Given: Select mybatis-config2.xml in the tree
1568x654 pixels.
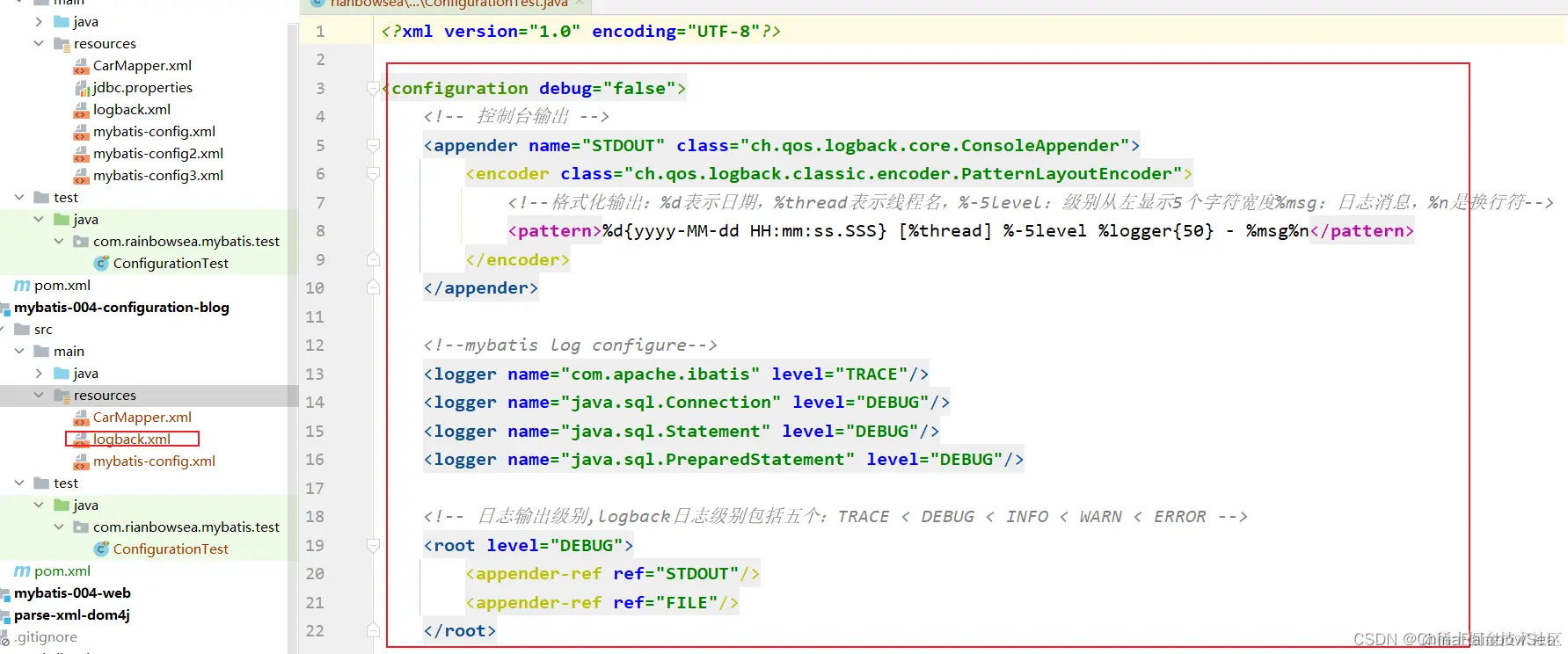Looking at the screenshot, I should pos(158,154).
